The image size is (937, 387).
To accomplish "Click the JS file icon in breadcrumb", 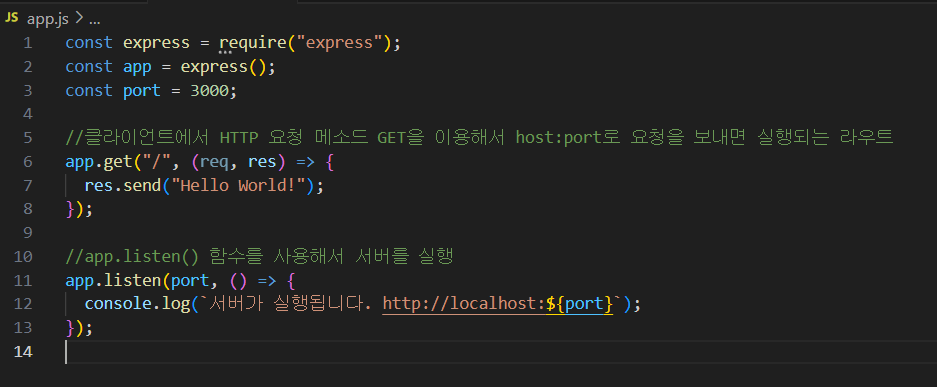I will point(12,19).
